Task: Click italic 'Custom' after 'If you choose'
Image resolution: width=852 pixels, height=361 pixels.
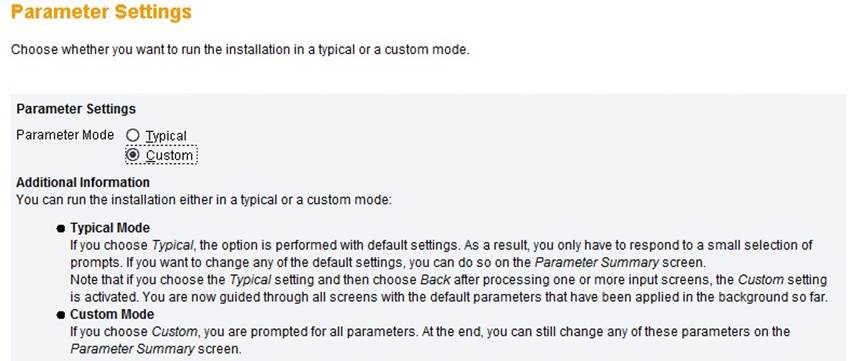Action: (x=173, y=332)
